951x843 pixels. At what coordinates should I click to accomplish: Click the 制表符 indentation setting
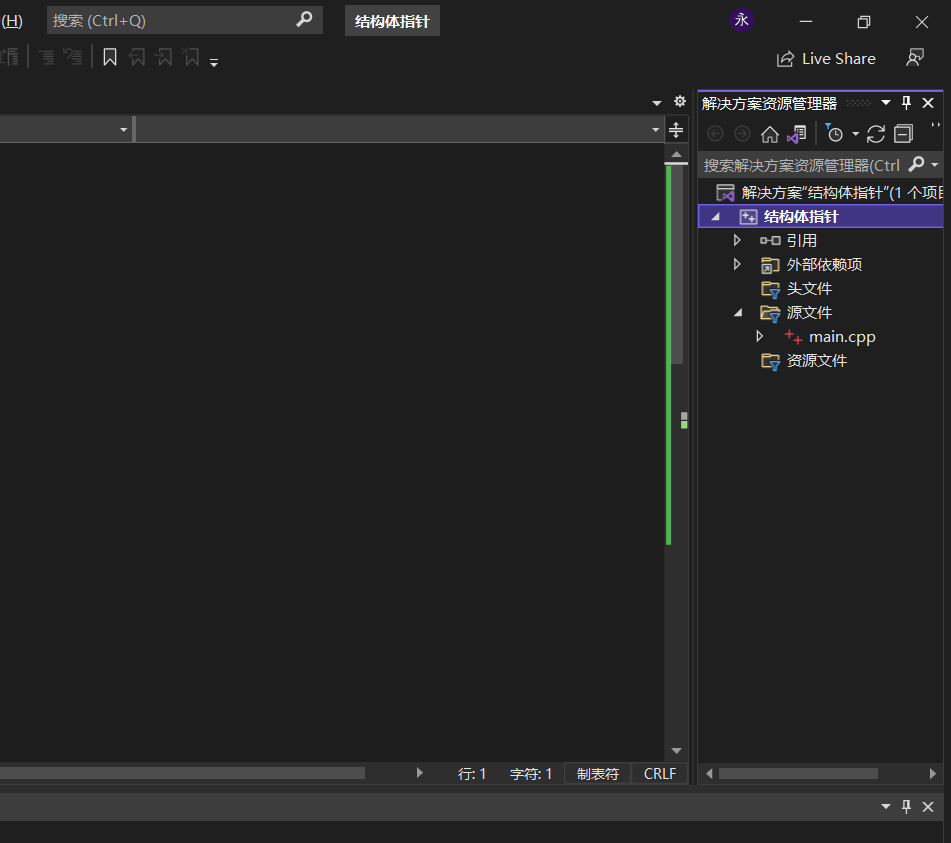pyautogui.click(x=597, y=774)
